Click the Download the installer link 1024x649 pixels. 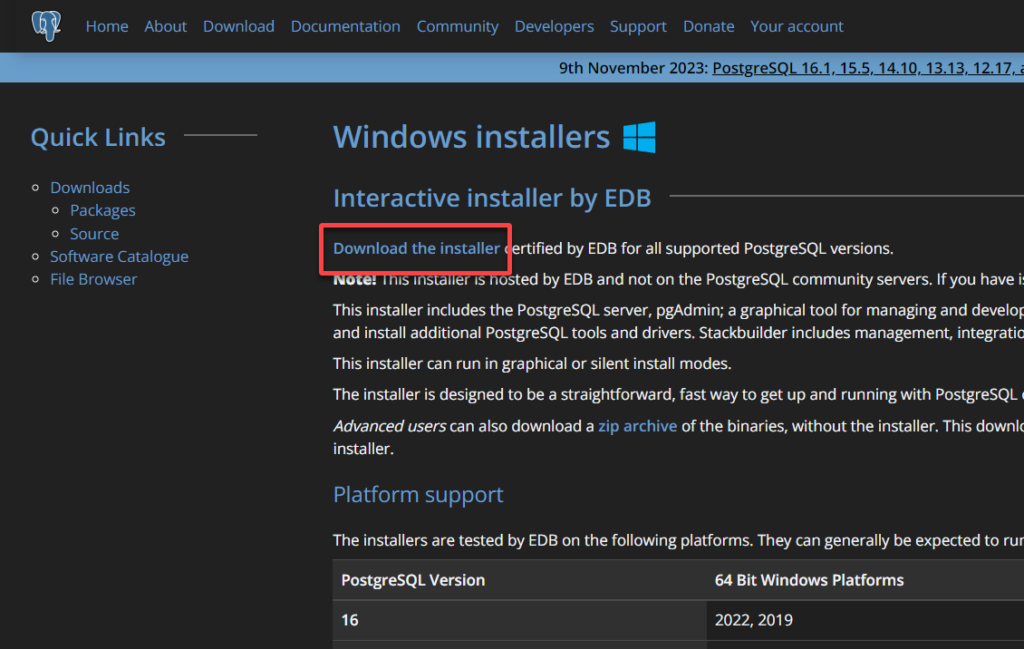coord(416,248)
